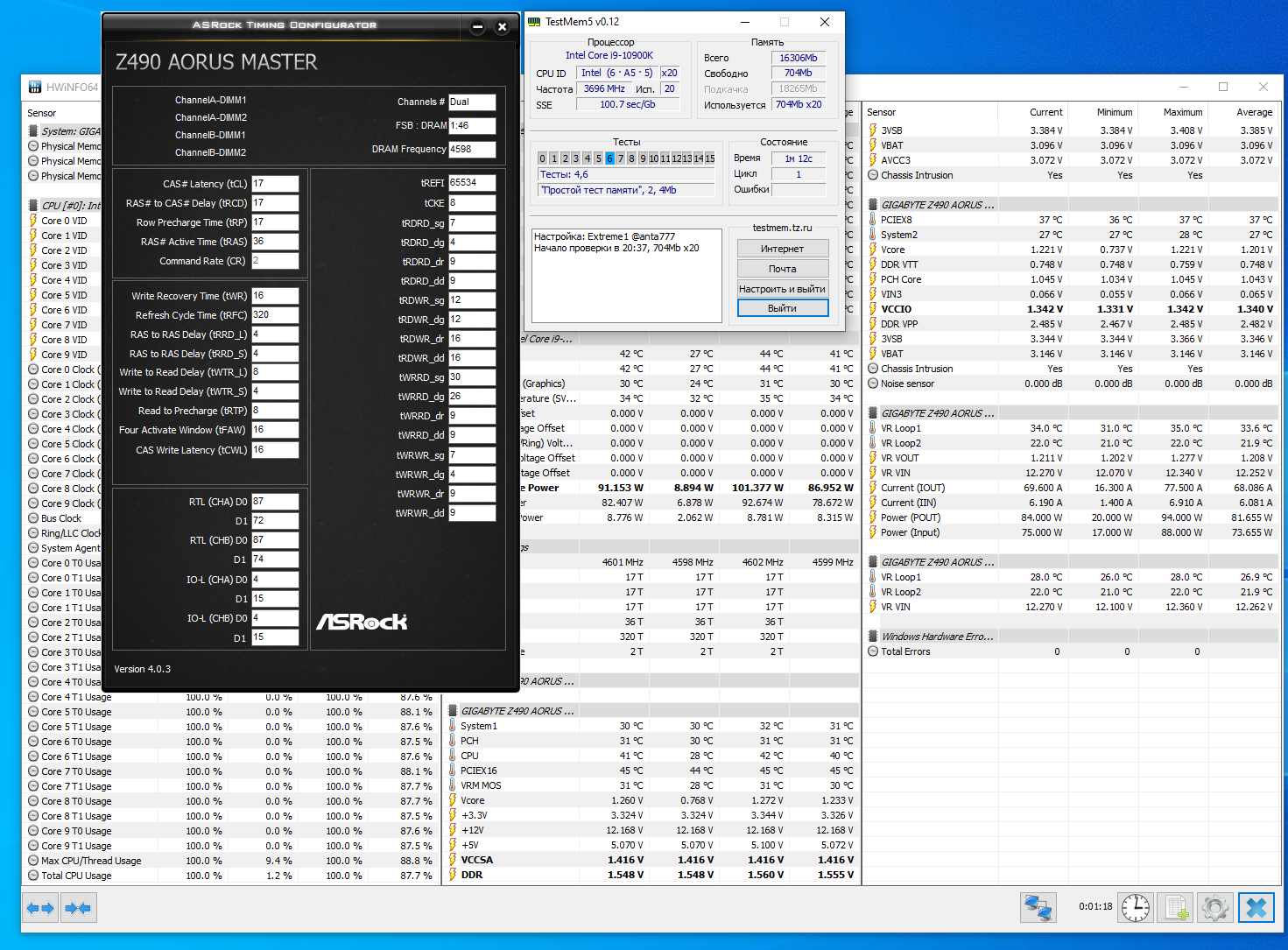
Task: Click the lightning icon beside +12V
Action: coord(453,830)
